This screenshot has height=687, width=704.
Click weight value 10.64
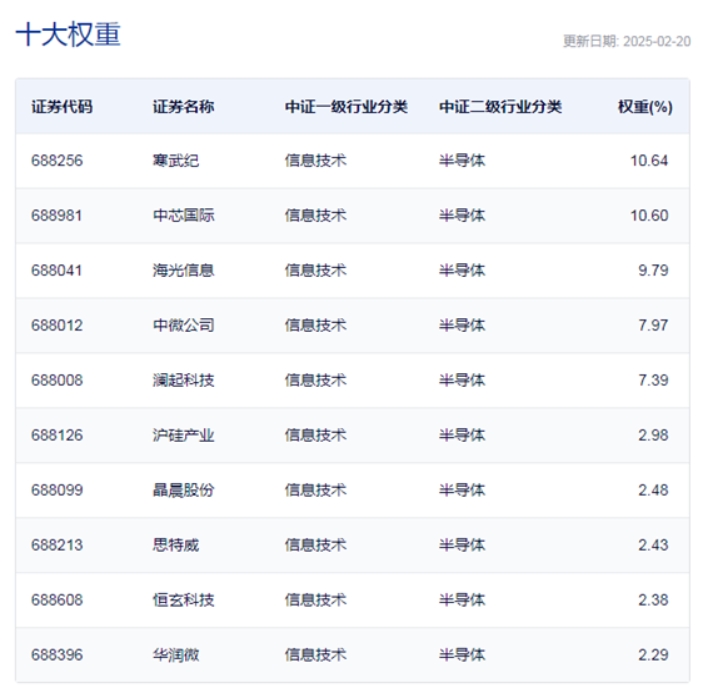click(649, 161)
